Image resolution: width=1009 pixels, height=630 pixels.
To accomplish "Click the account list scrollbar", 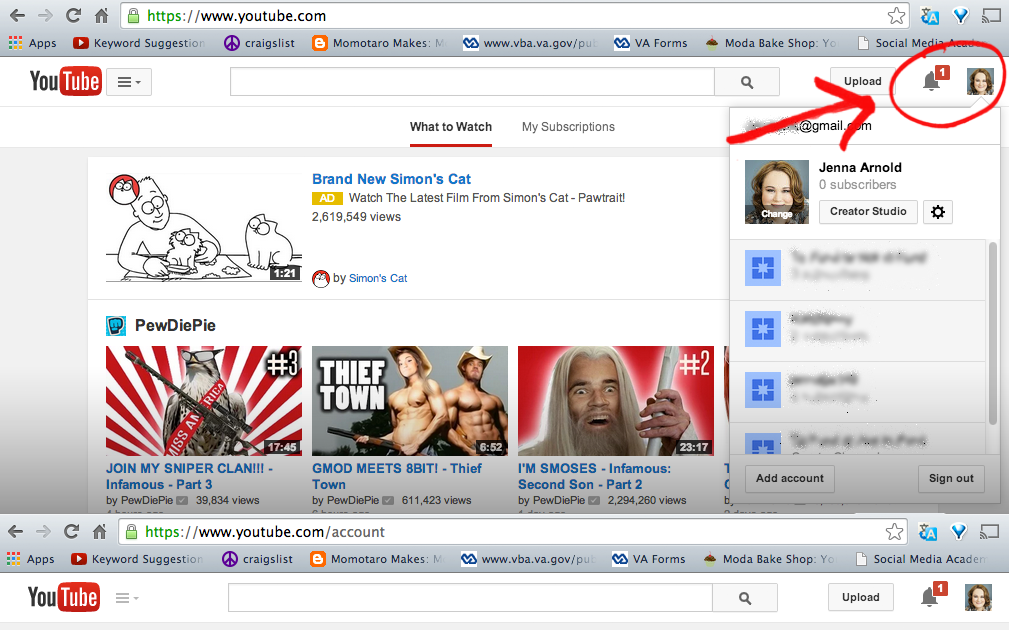I will [x=993, y=333].
